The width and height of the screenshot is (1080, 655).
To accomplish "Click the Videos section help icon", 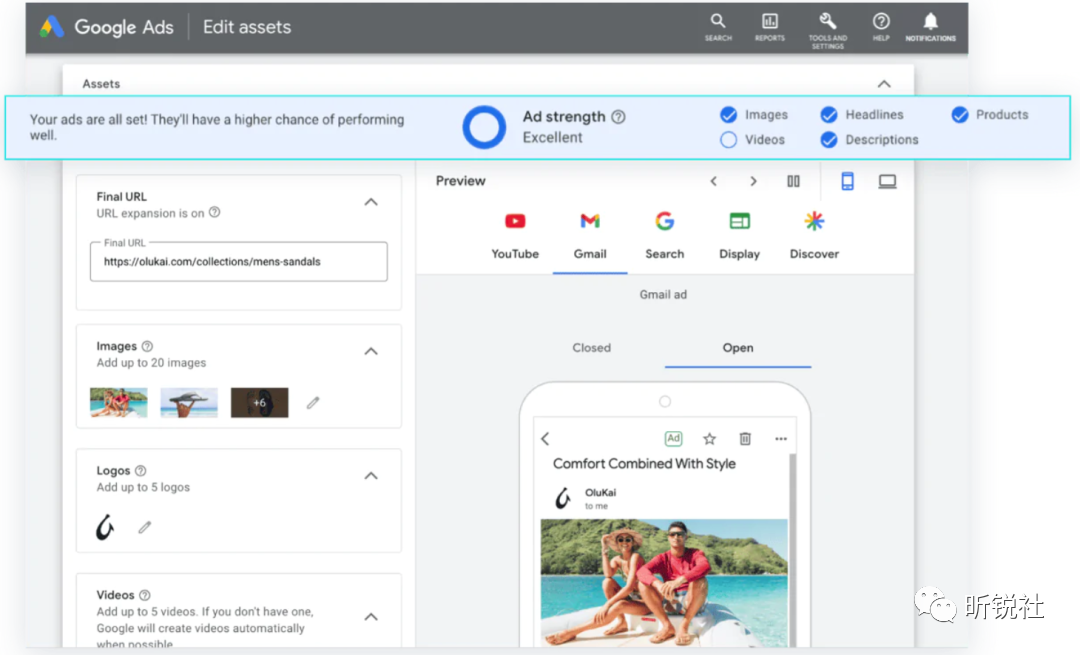I will click(145, 595).
